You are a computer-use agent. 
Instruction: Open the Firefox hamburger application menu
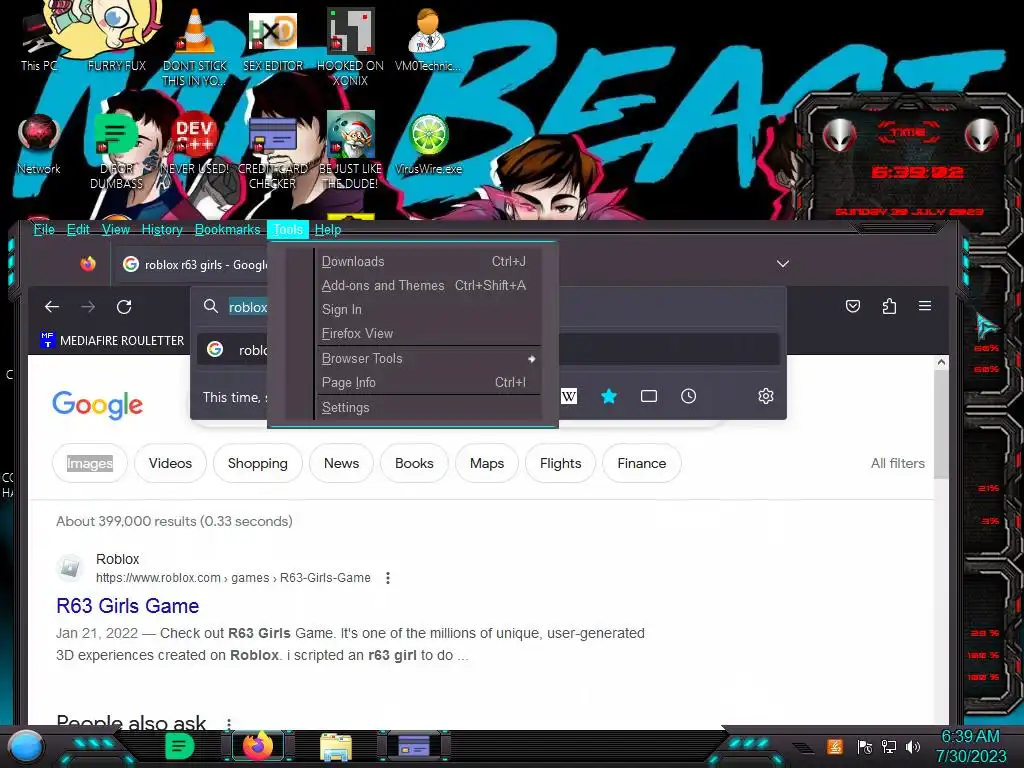click(925, 306)
